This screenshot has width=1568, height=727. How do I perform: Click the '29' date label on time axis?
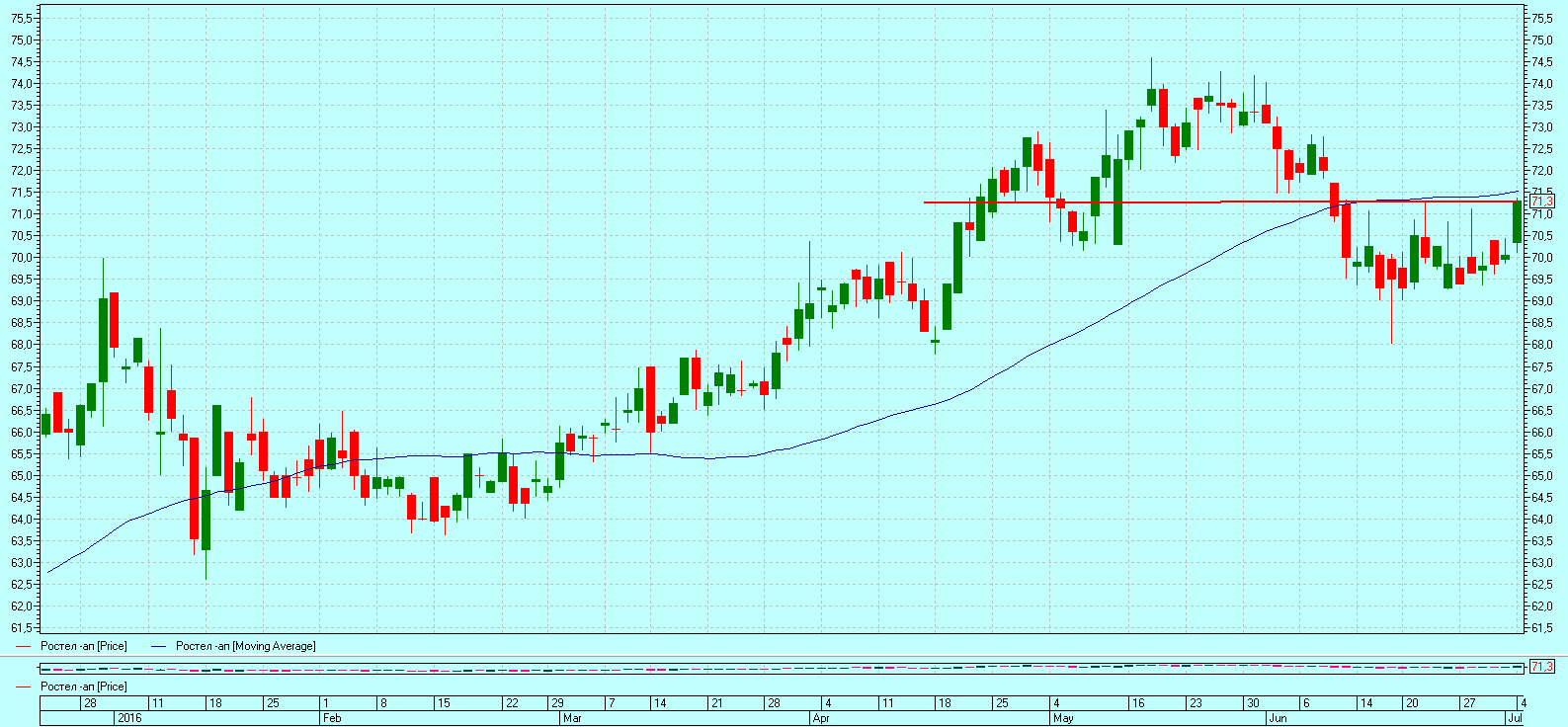coord(557,703)
